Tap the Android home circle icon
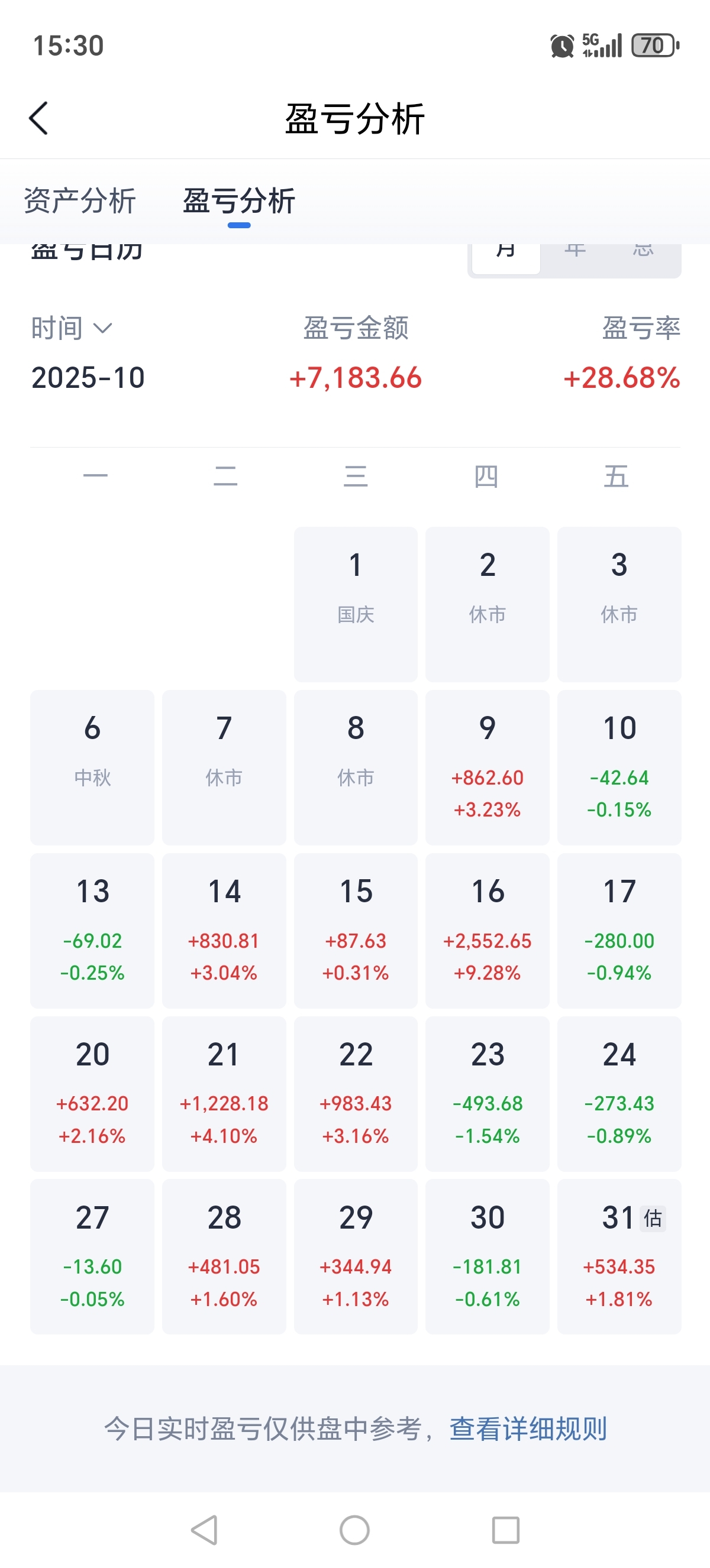This screenshot has width=710, height=1568. (x=354, y=1529)
